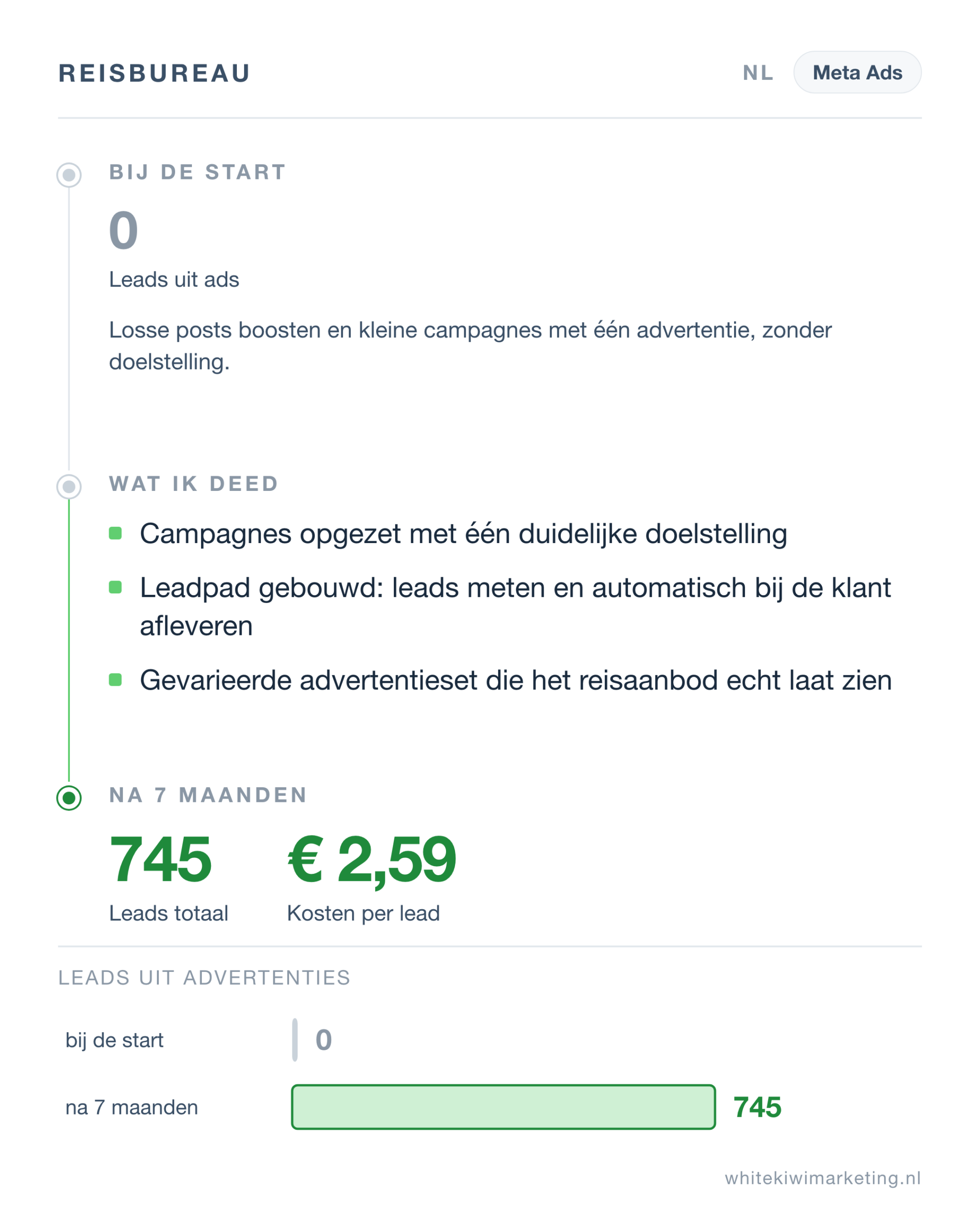980x1225 pixels.
Task: Click the 'WAT IK DEED' section heading
Action: (x=194, y=483)
